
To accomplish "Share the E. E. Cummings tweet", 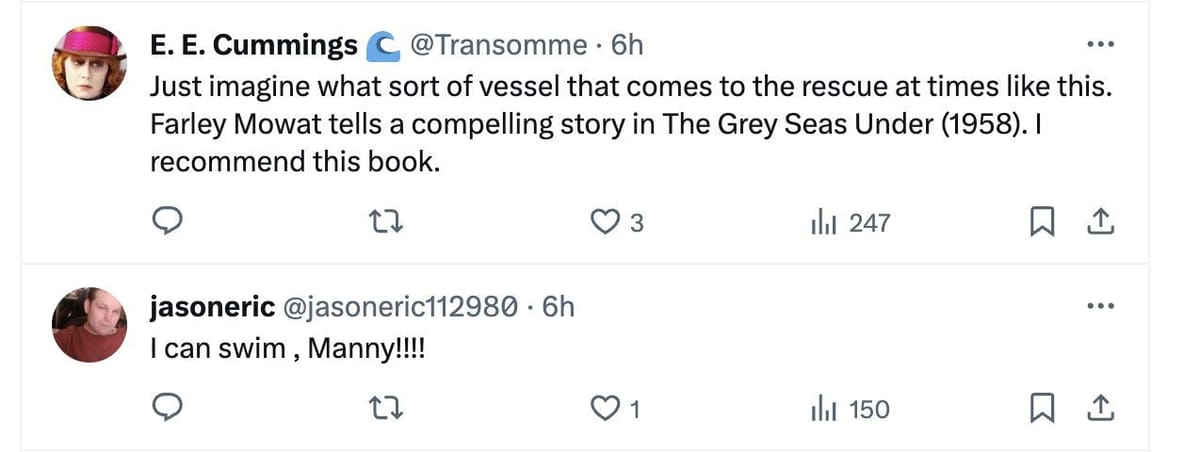I will (x=1100, y=223).
